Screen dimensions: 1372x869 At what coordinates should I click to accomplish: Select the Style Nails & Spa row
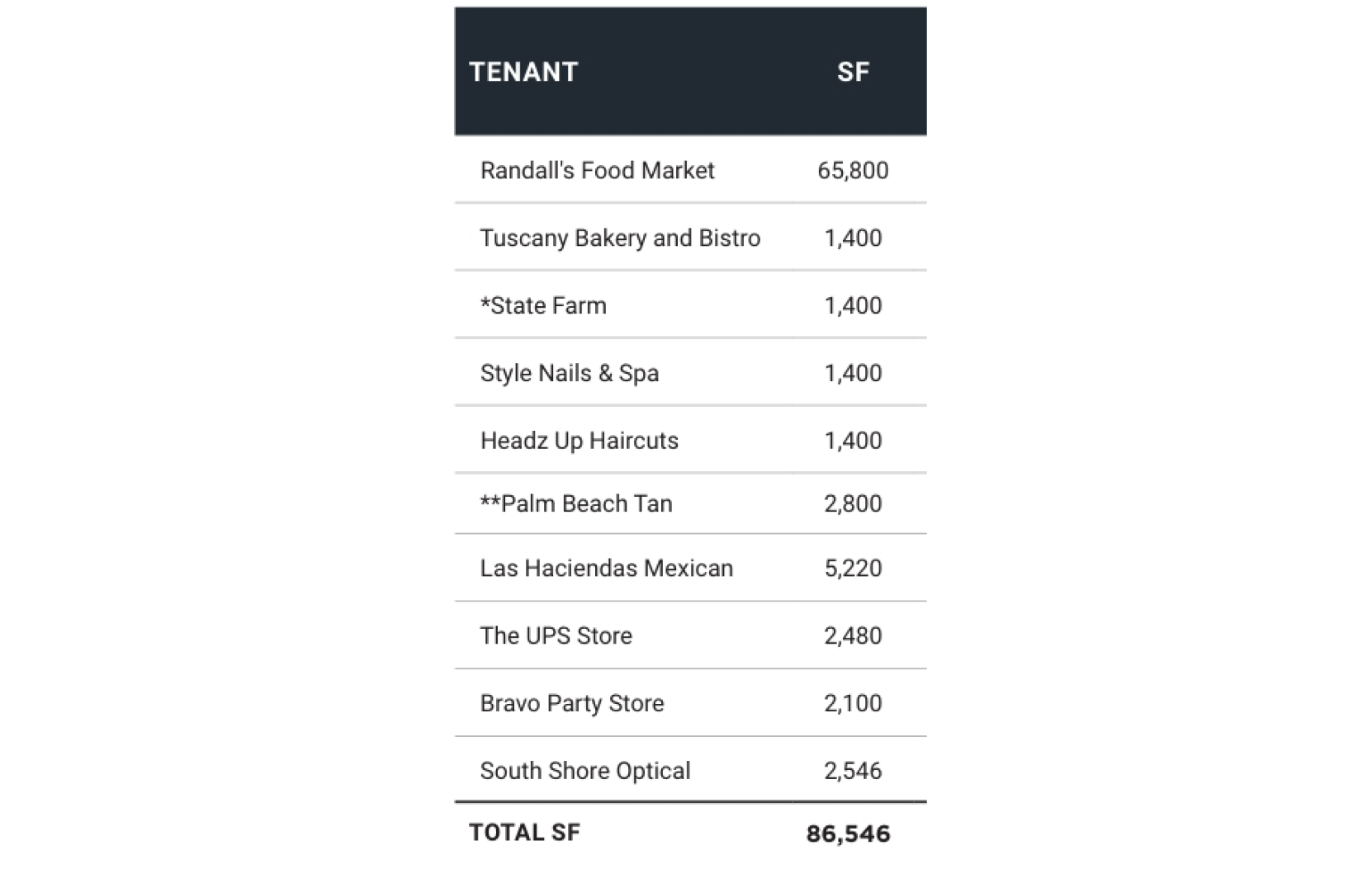pyautogui.click(x=690, y=372)
